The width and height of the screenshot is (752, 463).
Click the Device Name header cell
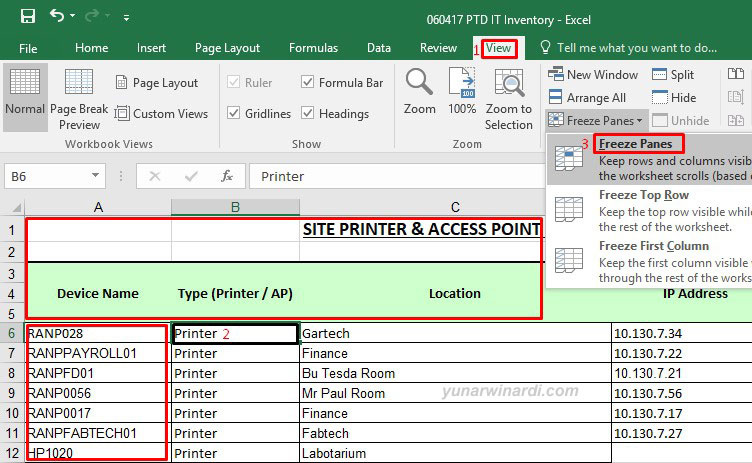[x=98, y=293]
